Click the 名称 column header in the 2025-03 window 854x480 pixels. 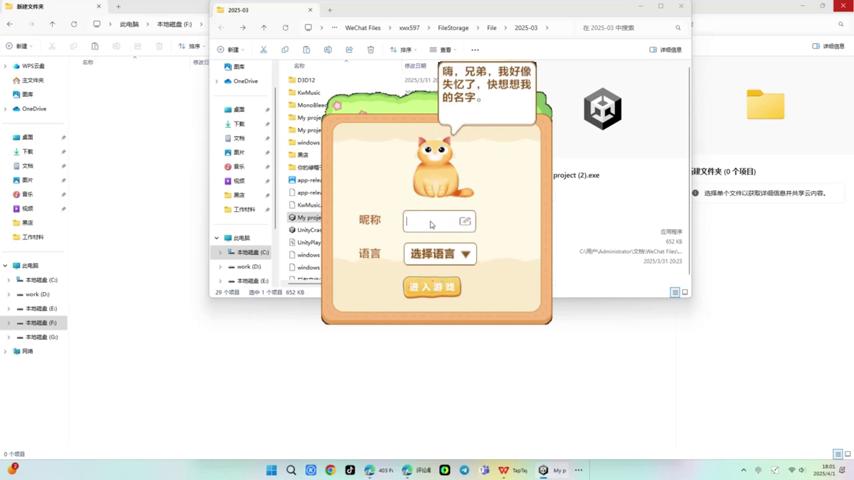(300, 66)
